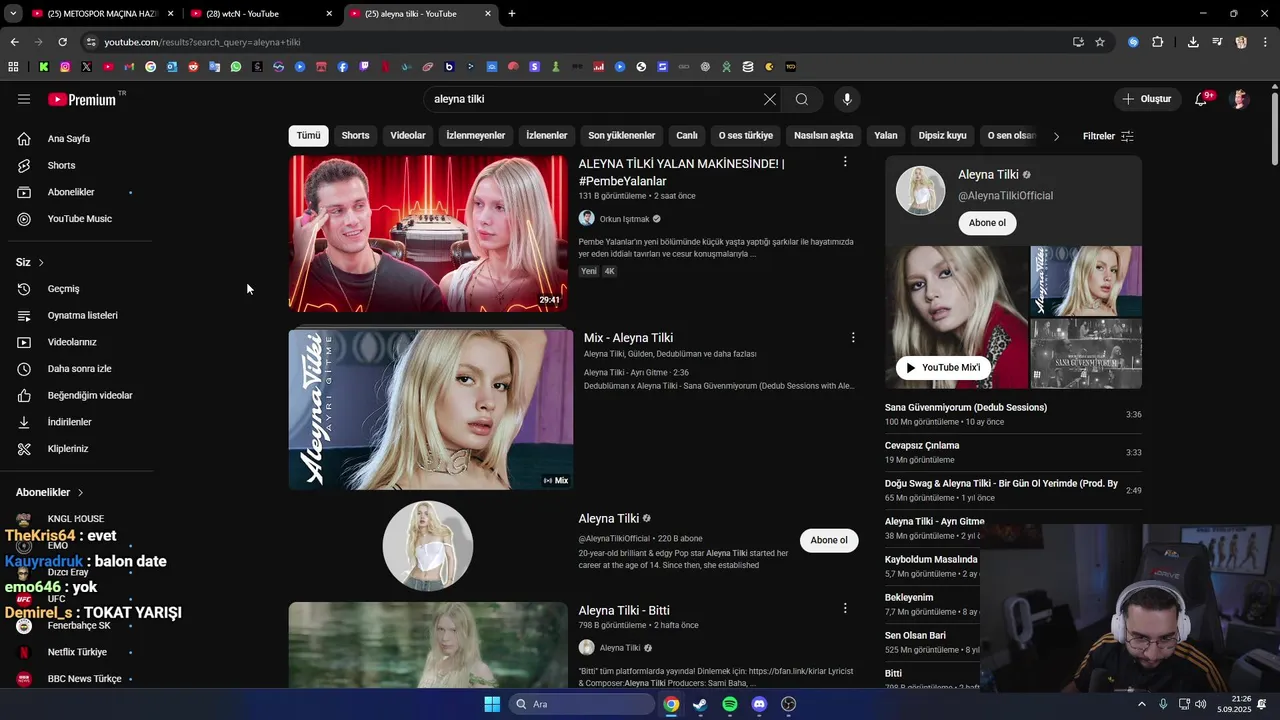Open the Mix Aleyna Tilki thumbnail
Viewport: 1280px width, 720px height.
coord(431,409)
